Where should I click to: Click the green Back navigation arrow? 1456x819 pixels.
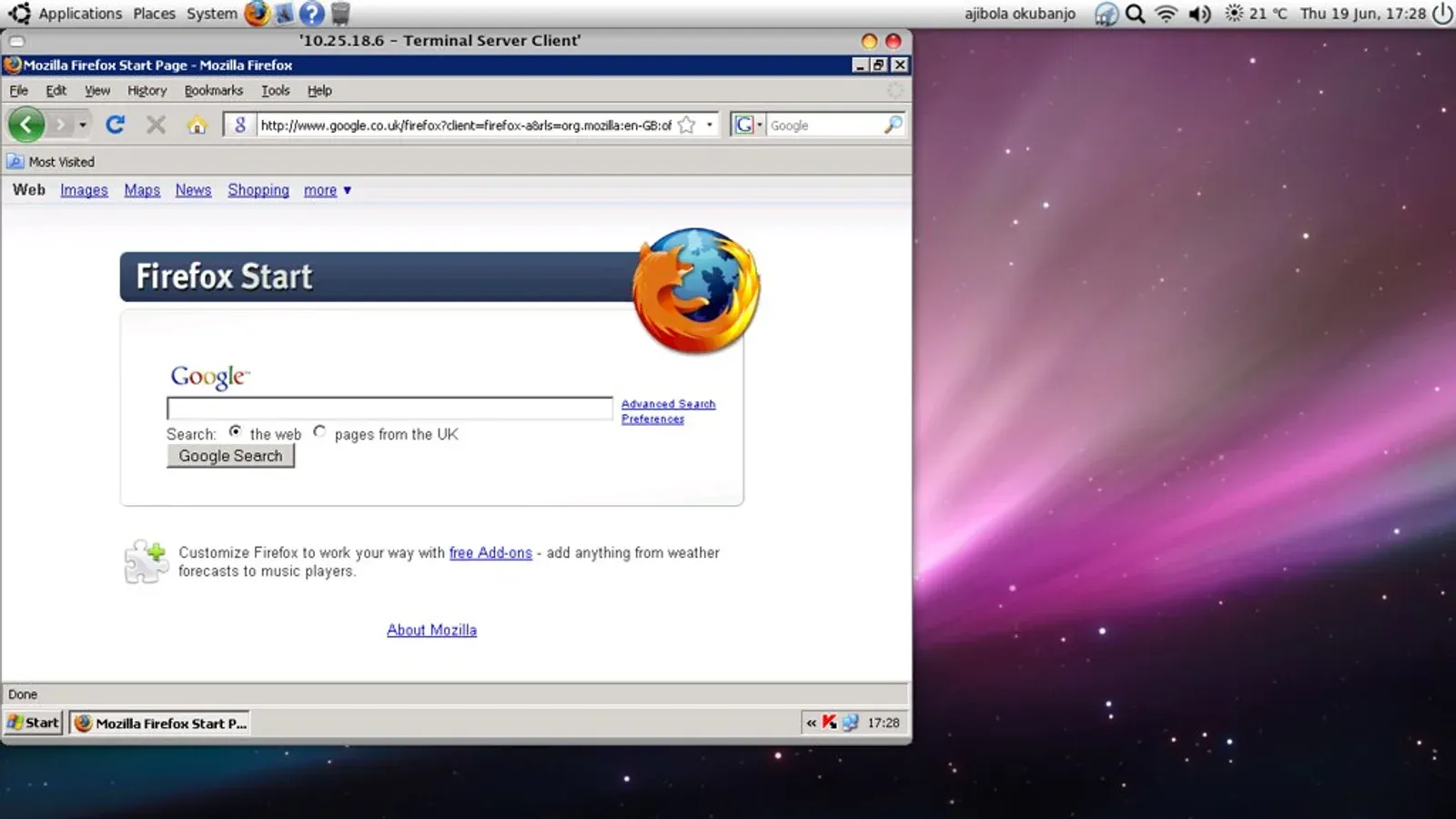[x=26, y=125]
